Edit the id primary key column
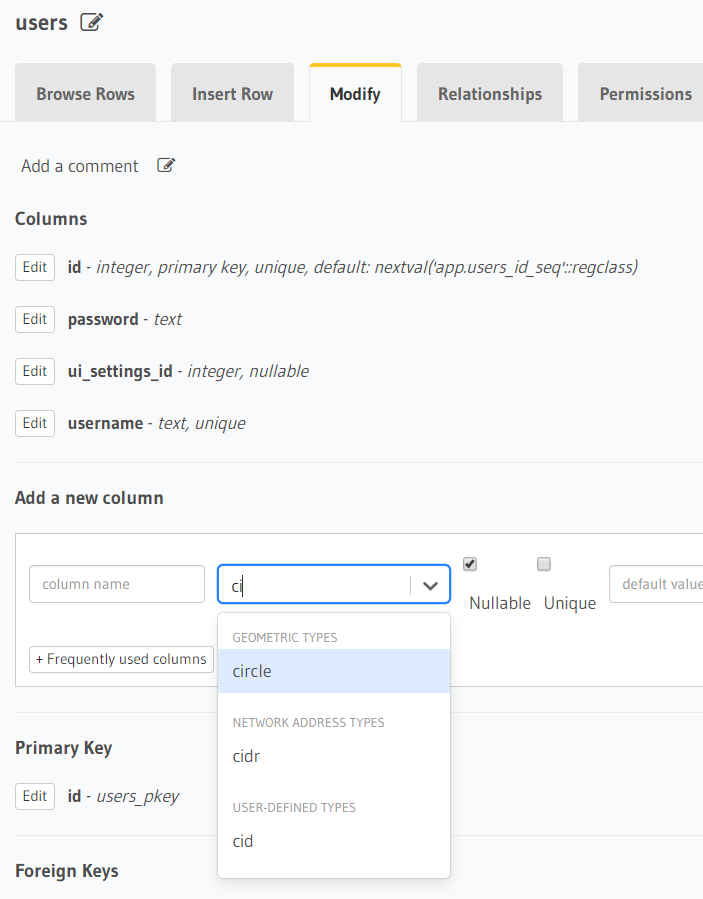The height and width of the screenshot is (899, 703). coord(35,267)
